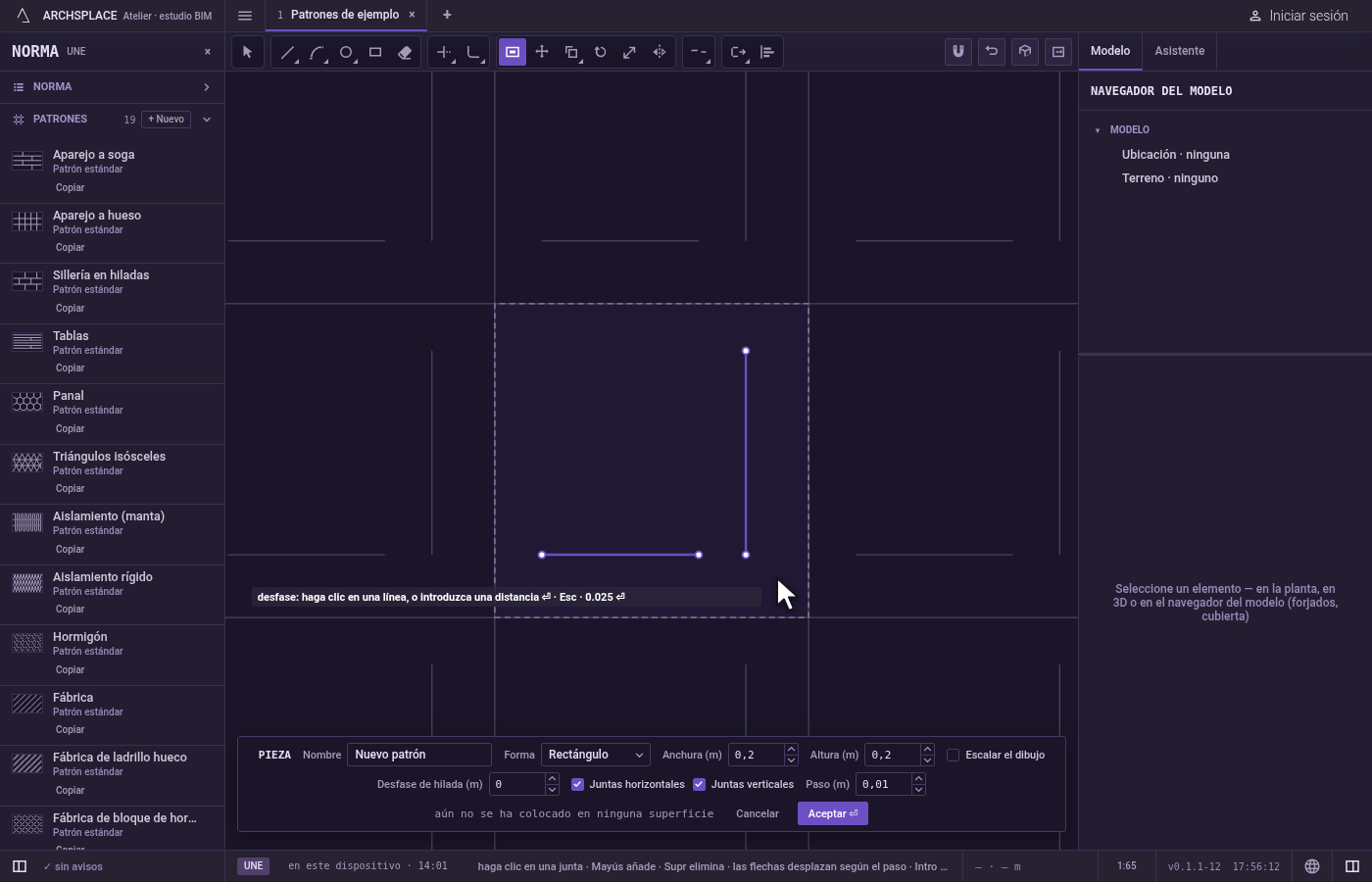The width and height of the screenshot is (1372, 882).
Task: Click the Aceptar button
Action: tap(833, 813)
